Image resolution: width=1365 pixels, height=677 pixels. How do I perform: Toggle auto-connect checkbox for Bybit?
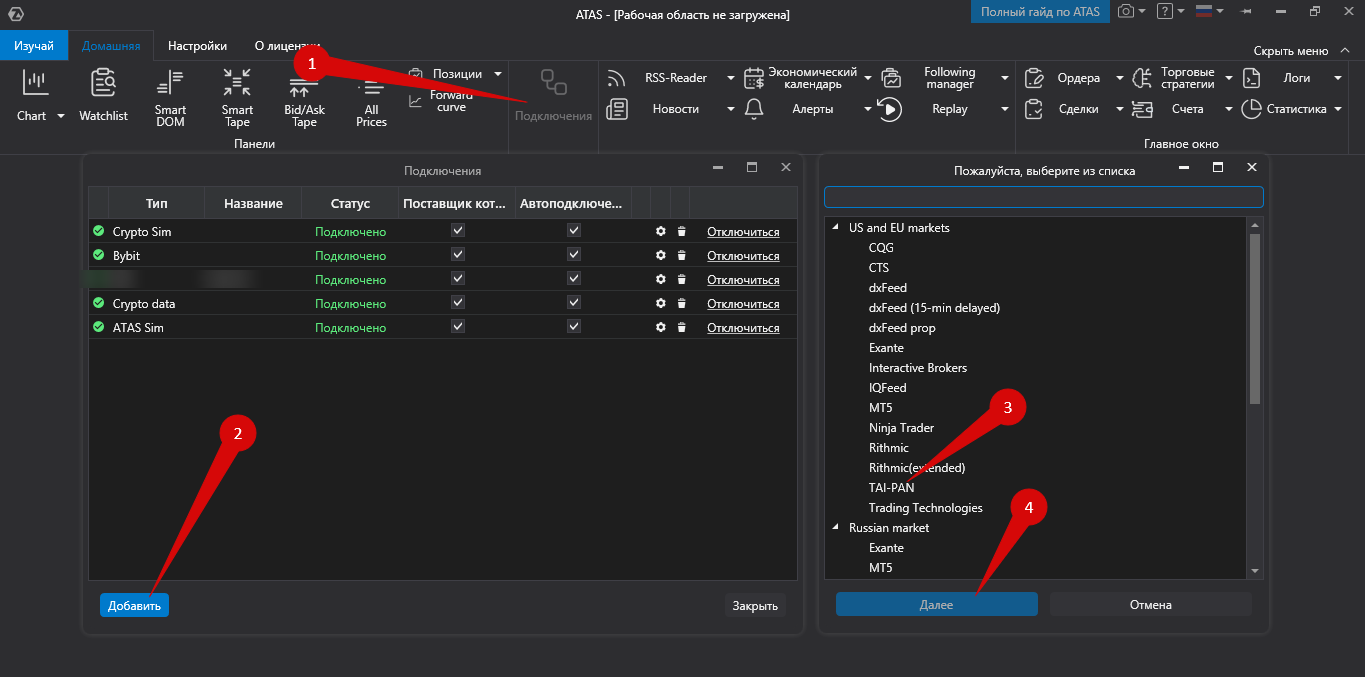(574, 254)
